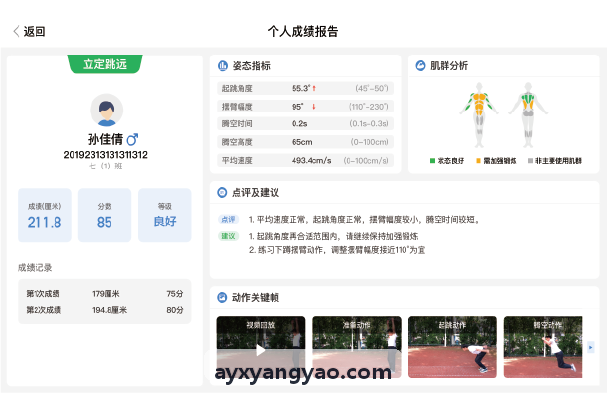607x393 pixels.
Task: Click the suggestion line about 练习下蹲摆臂动作
Action: click(x=337, y=250)
